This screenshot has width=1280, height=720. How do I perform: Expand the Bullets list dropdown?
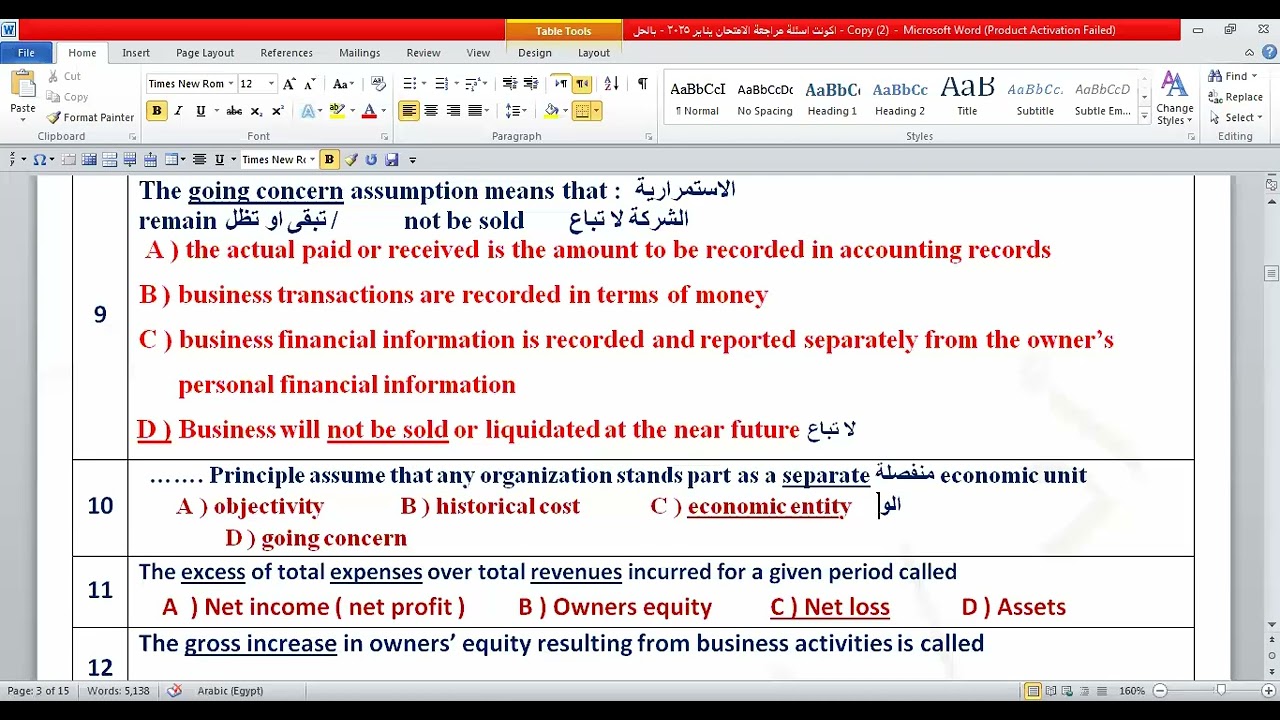[x=425, y=84]
